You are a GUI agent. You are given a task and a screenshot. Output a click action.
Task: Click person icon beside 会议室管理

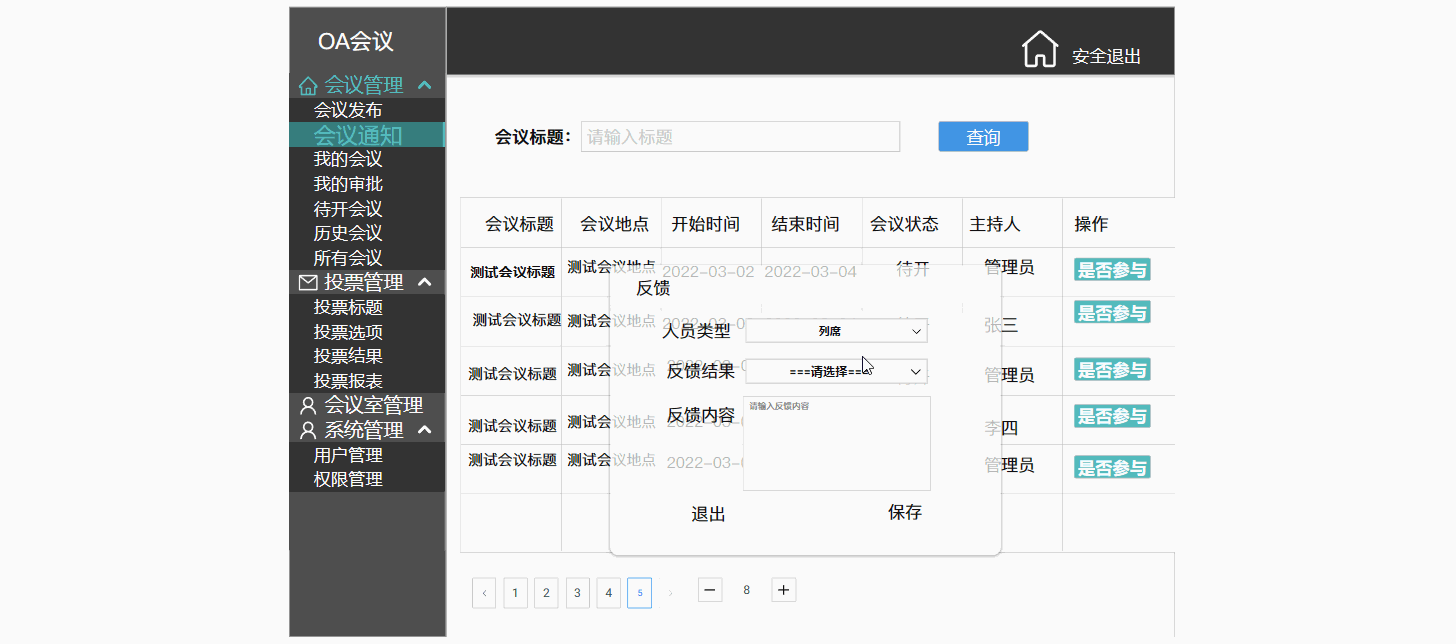tap(308, 406)
